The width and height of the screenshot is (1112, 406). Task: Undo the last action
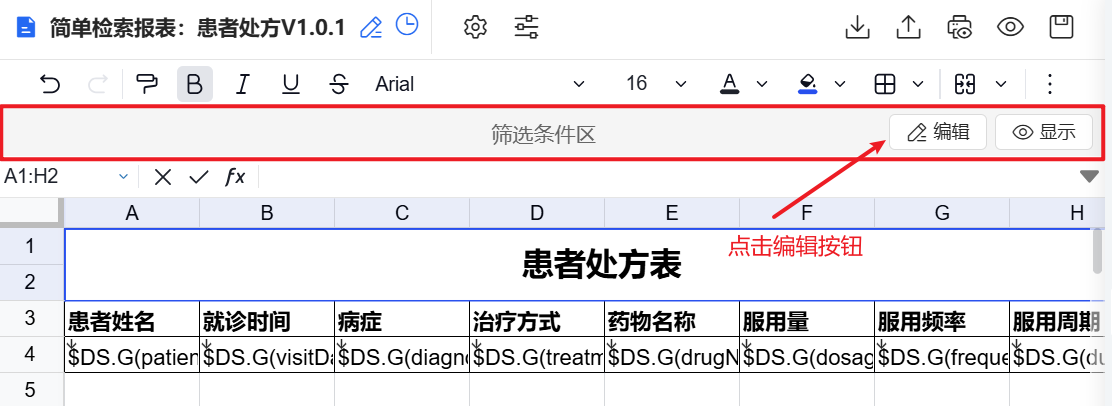point(49,84)
